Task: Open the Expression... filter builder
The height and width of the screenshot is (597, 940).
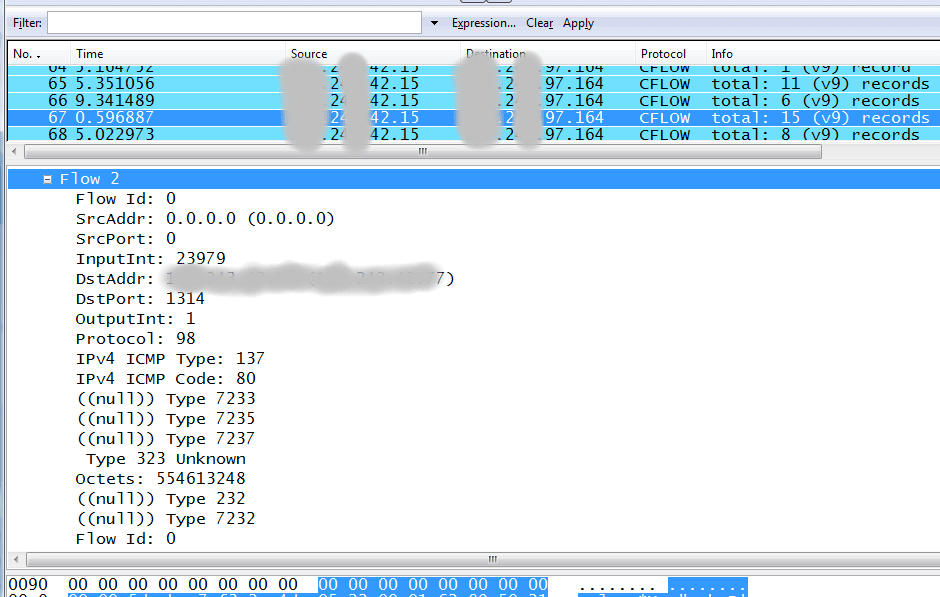Action: click(483, 23)
